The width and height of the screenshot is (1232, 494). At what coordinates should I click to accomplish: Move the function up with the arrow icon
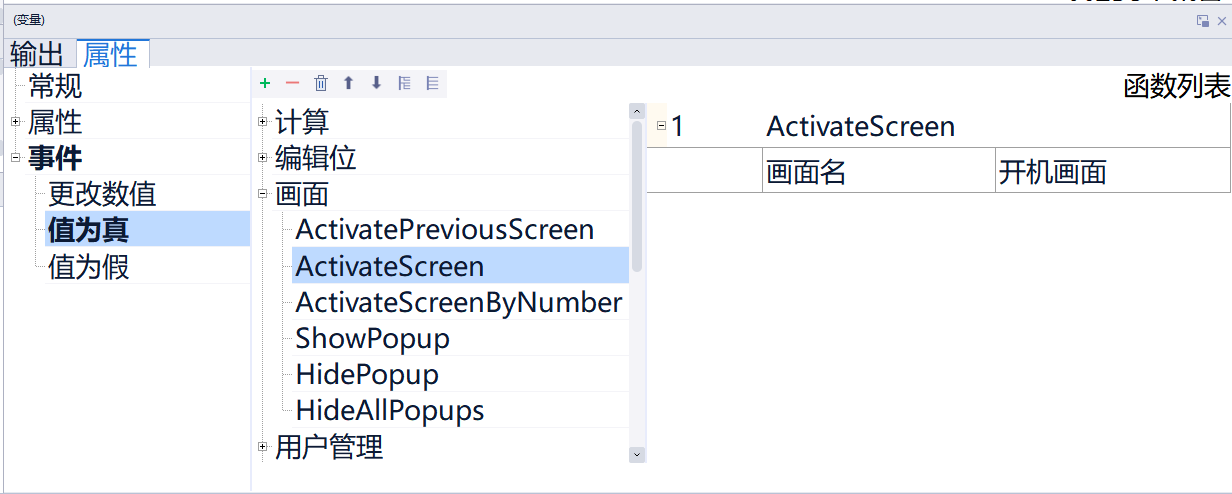[349, 84]
